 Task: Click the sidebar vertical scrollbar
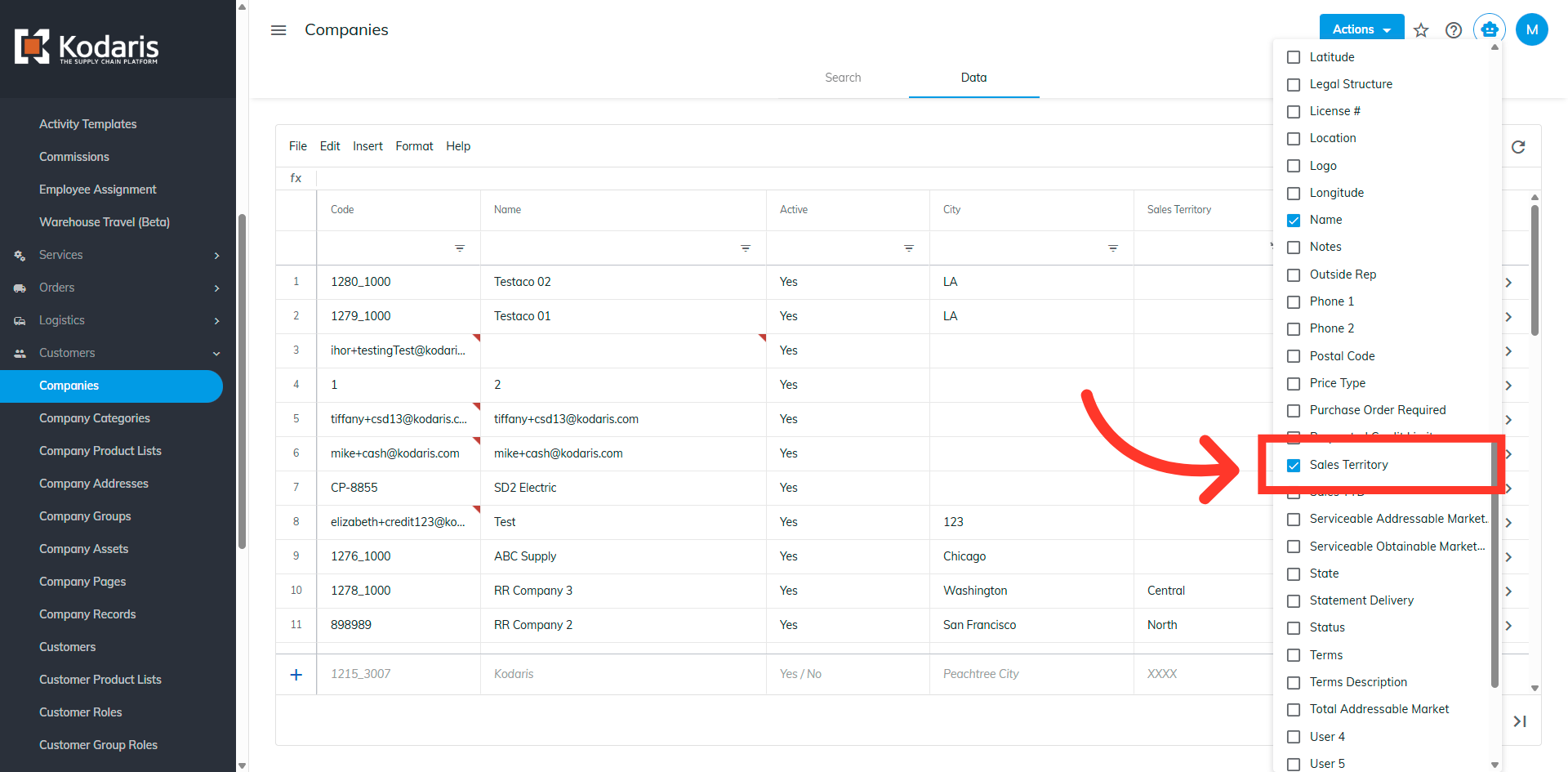pyautogui.click(x=242, y=382)
